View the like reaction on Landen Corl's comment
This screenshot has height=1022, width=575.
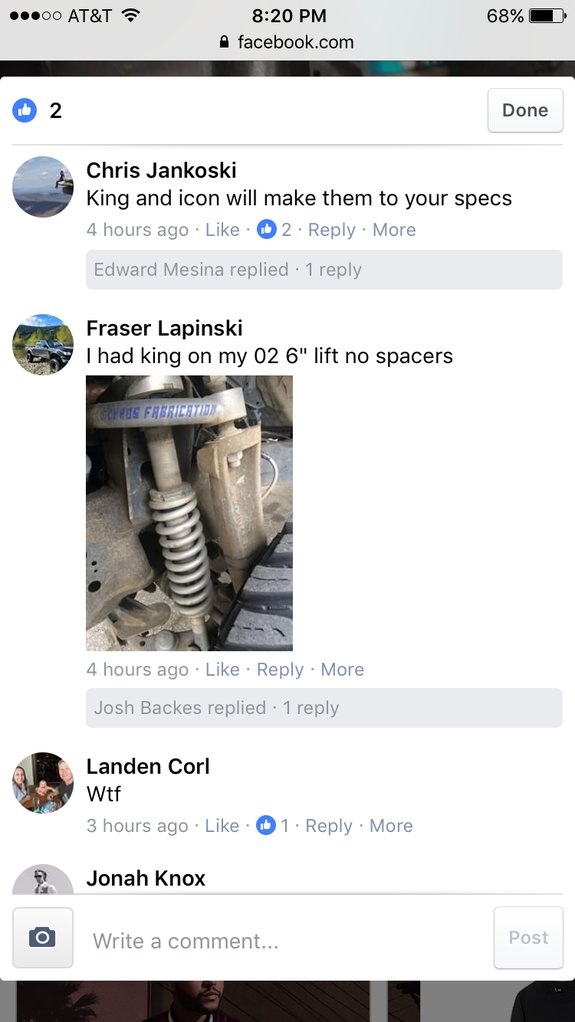(273, 825)
